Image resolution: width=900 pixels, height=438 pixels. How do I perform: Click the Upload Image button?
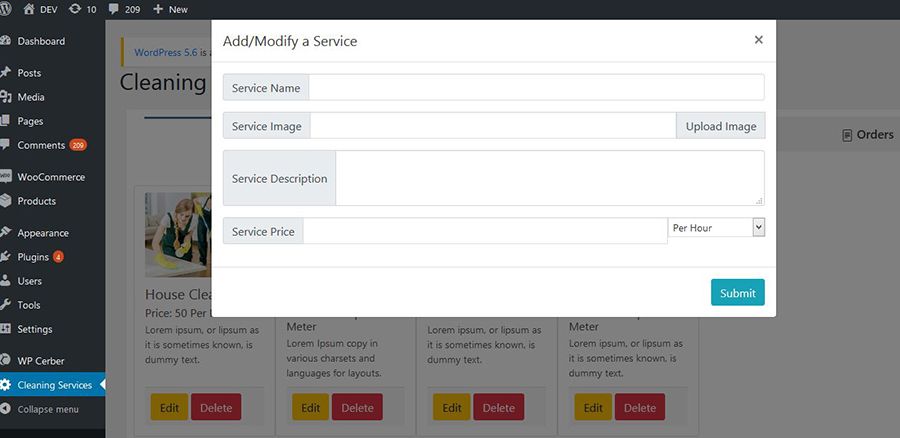click(x=721, y=126)
